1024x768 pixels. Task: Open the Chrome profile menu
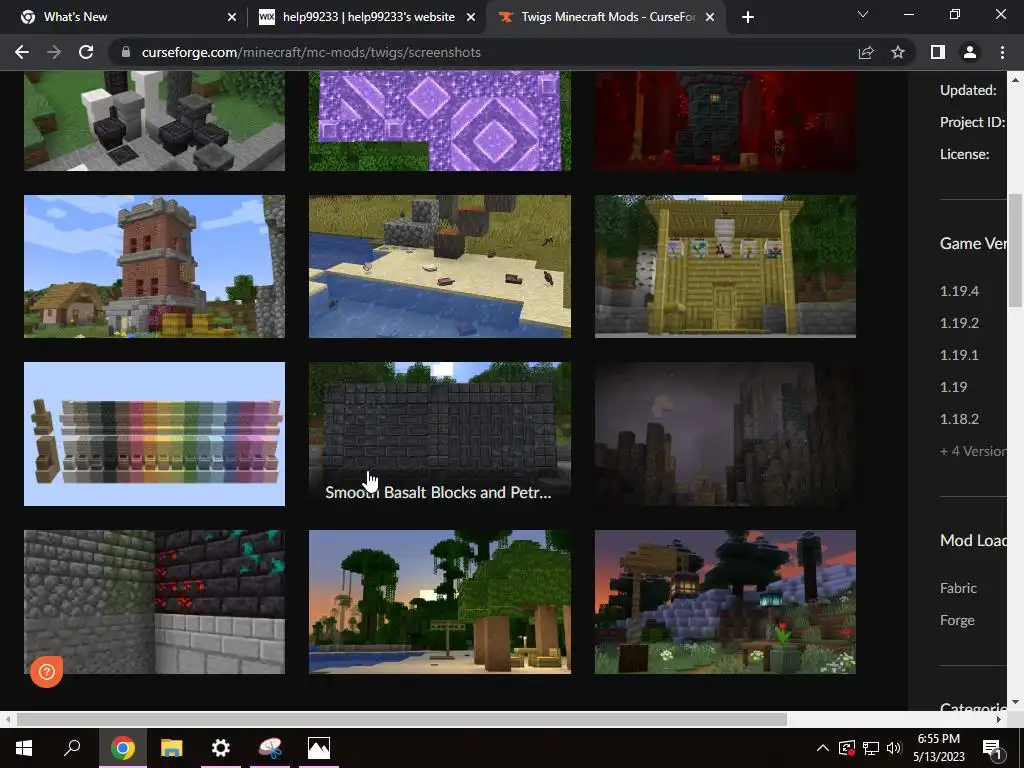(970, 52)
